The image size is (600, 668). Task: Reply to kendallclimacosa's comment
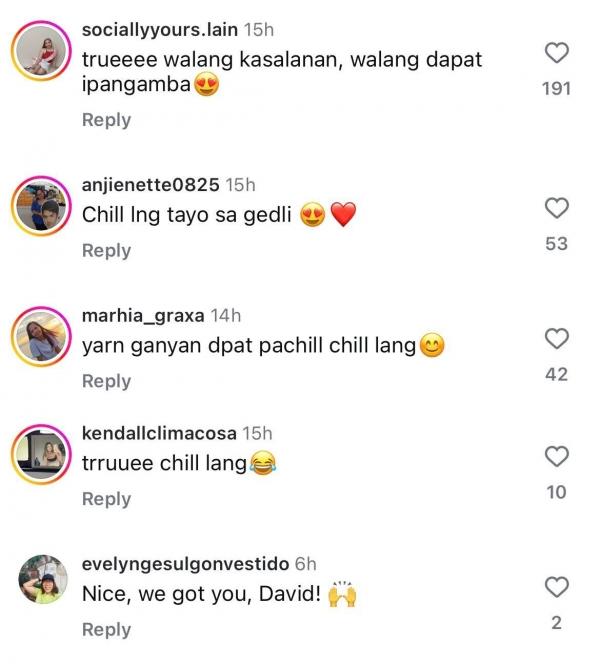point(107,499)
